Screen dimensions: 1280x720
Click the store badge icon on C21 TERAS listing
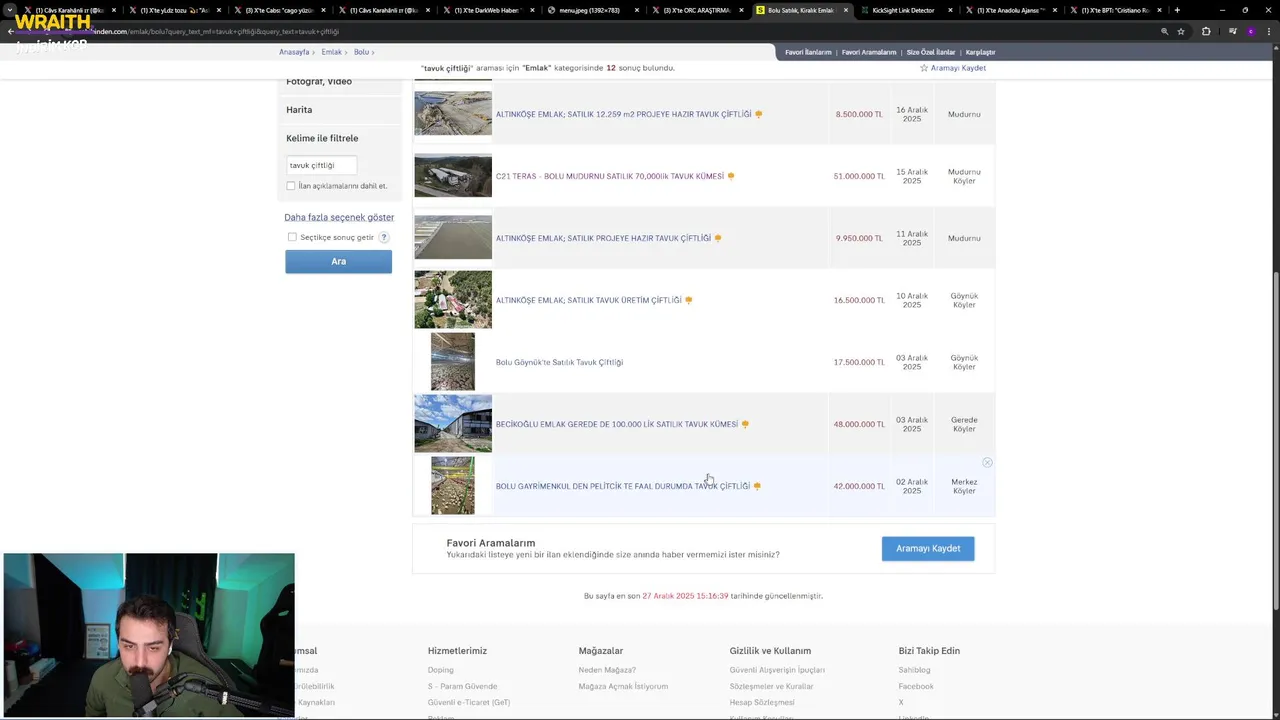point(731,176)
